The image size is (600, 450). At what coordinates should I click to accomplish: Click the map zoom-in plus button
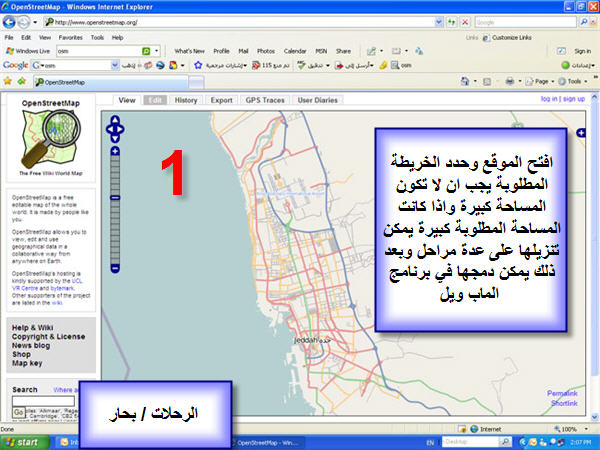[x=115, y=151]
